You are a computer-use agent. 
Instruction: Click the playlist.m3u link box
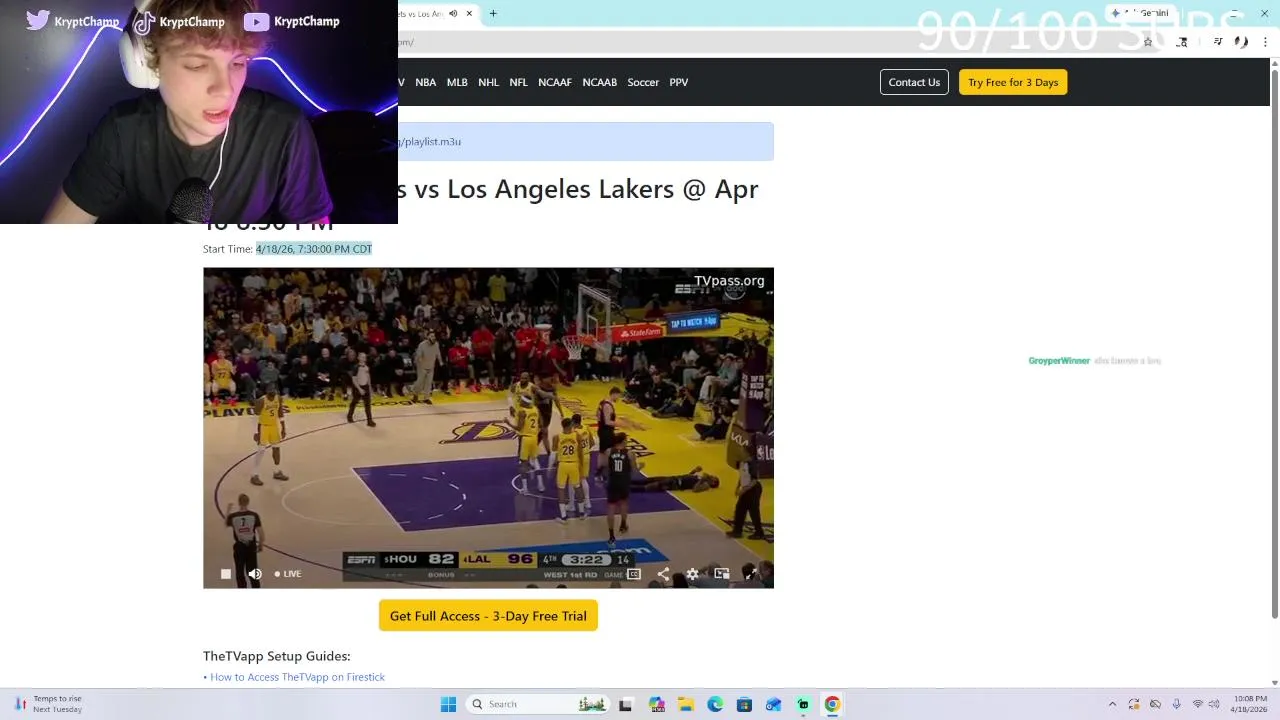pyautogui.click(x=586, y=141)
